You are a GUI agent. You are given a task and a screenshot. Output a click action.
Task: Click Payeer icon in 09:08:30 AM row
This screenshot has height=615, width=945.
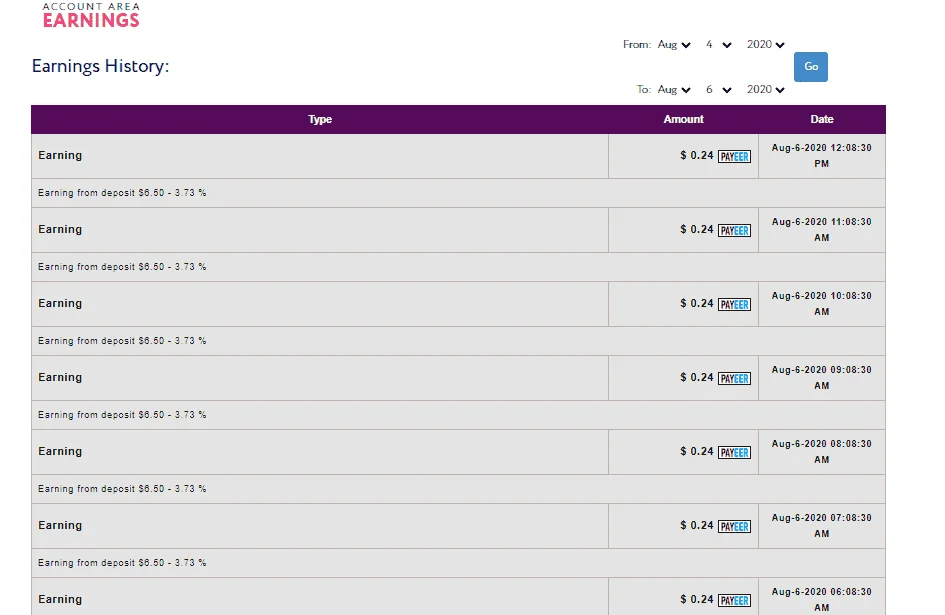(x=734, y=379)
